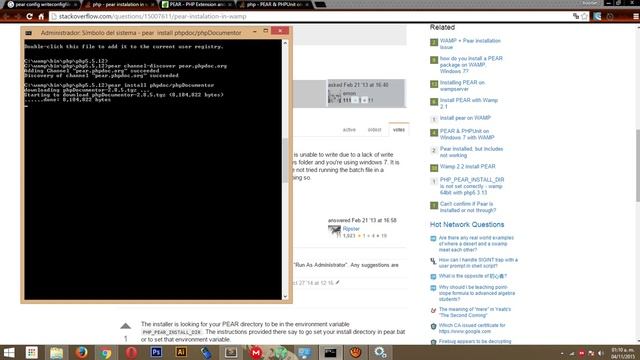Click the taskbar clock showing 01:10 a.m.
This screenshot has width=640, height=360.
[x=622, y=353]
